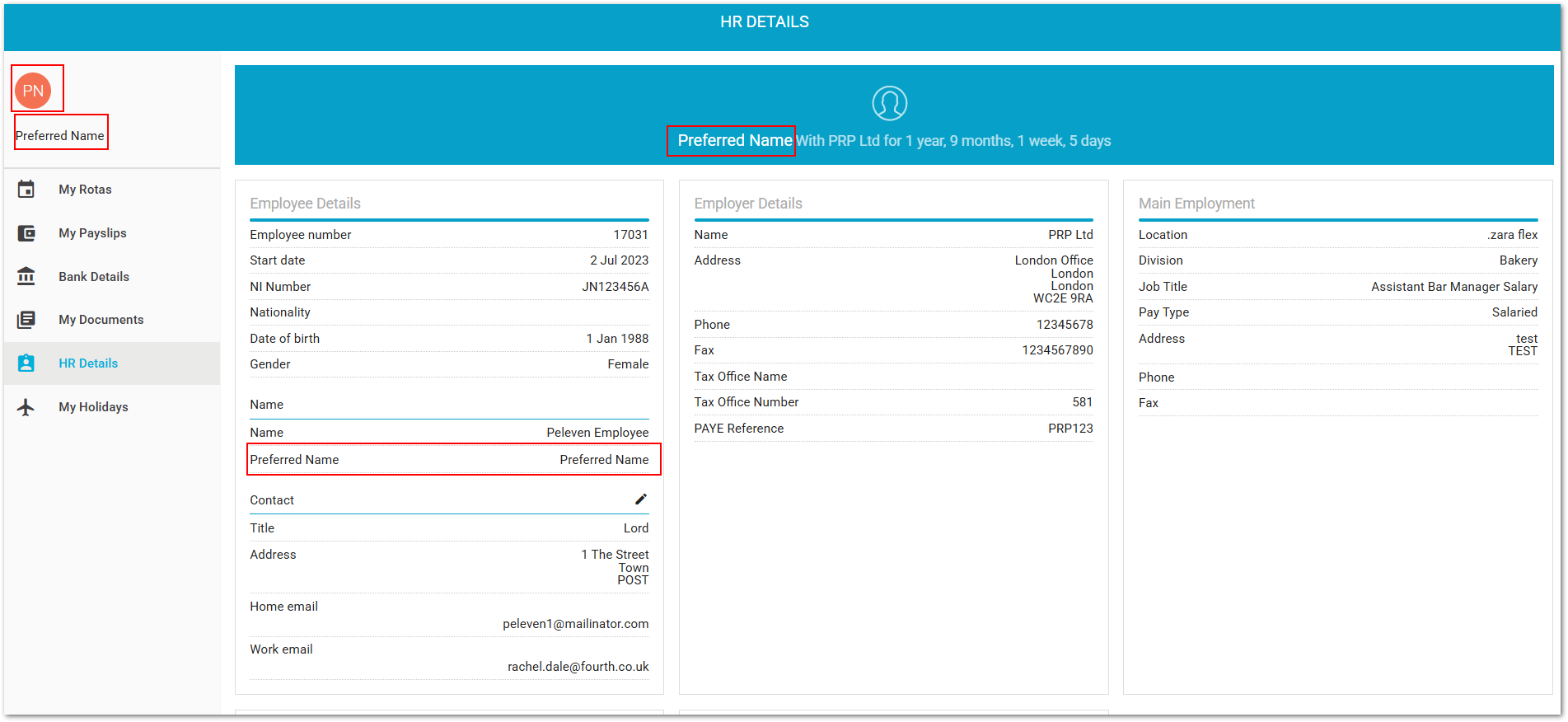Click work email rachel.dale@fourth.co.uk
Screen dimensions: 1568x722
coord(578,667)
